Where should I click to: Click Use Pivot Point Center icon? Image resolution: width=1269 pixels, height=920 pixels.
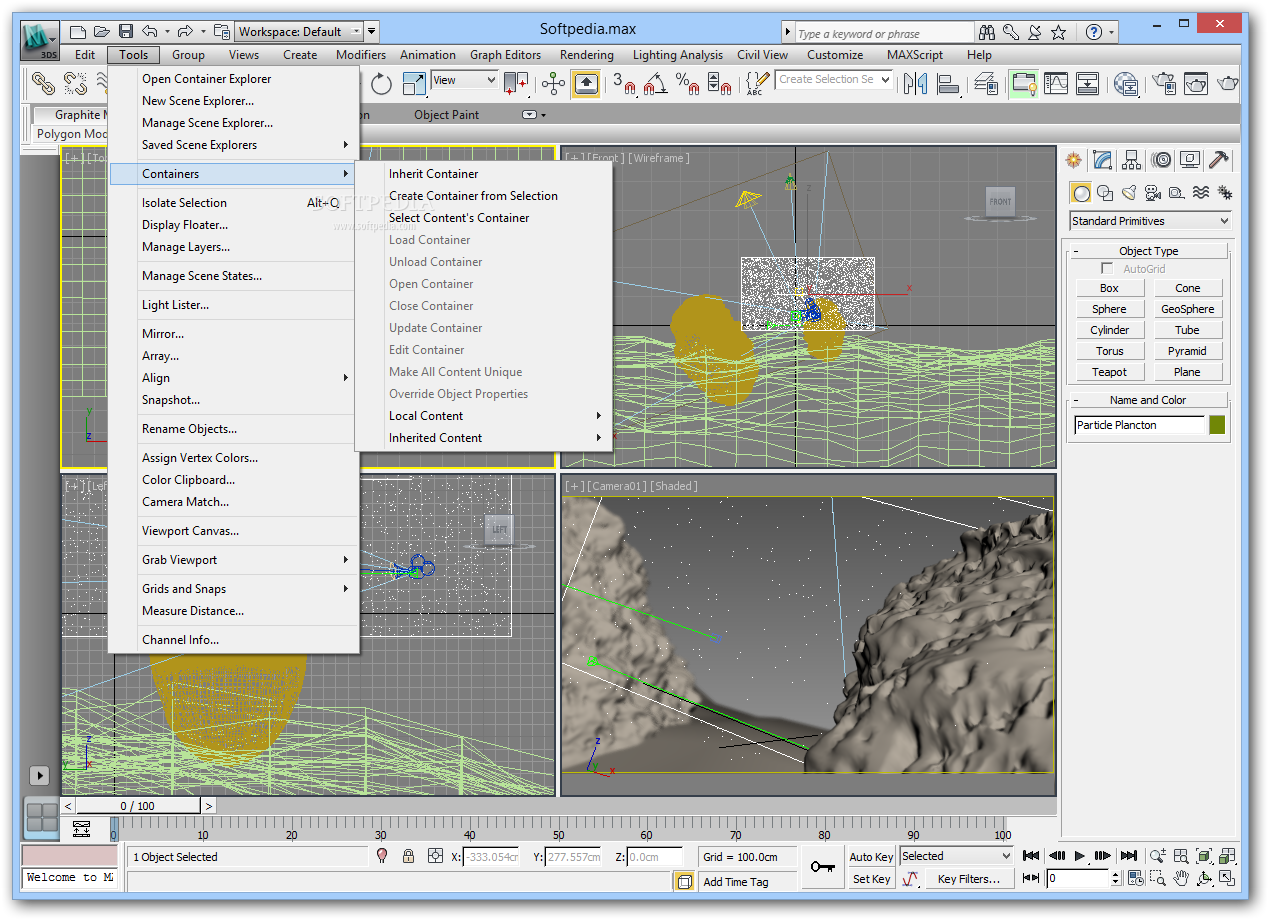coord(516,84)
